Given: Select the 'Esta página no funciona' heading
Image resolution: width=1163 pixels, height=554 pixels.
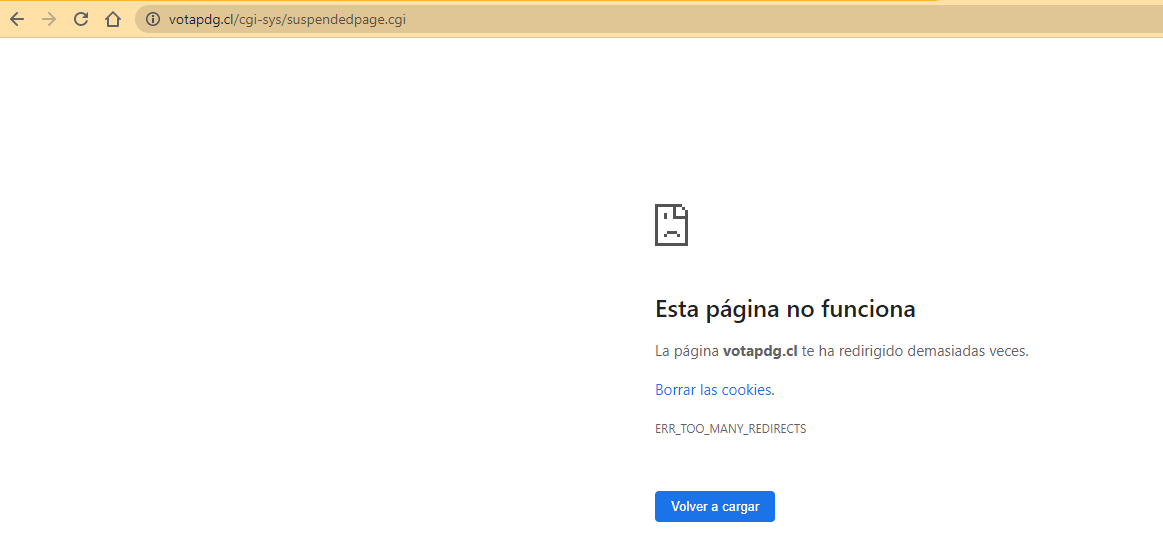Looking at the screenshot, I should coord(785,309).
